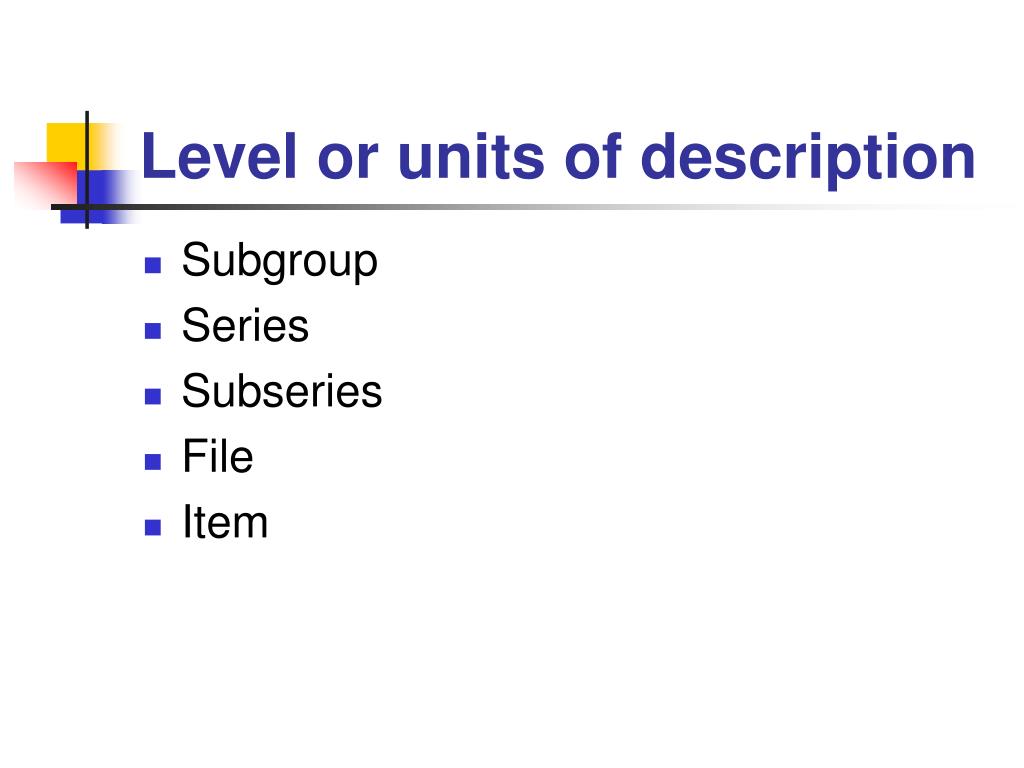Select the blue bullet beside File
The height and width of the screenshot is (768, 1024).
pos(153,462)
